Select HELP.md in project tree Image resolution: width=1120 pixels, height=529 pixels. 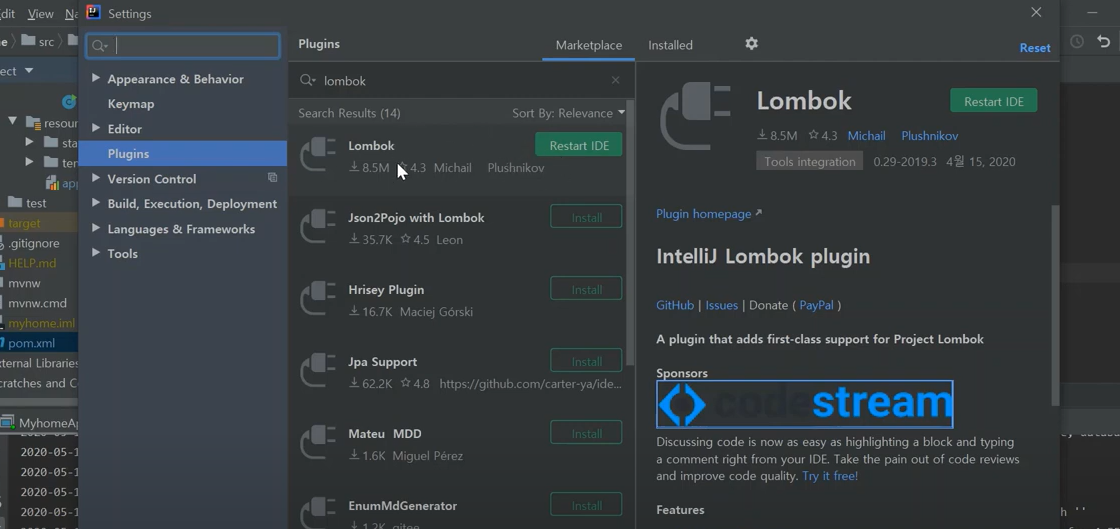32,263
